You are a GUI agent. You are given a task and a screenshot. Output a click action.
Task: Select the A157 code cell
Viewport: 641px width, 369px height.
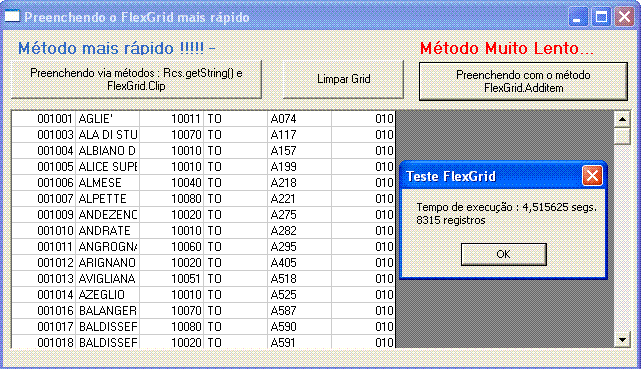(299, 151)
